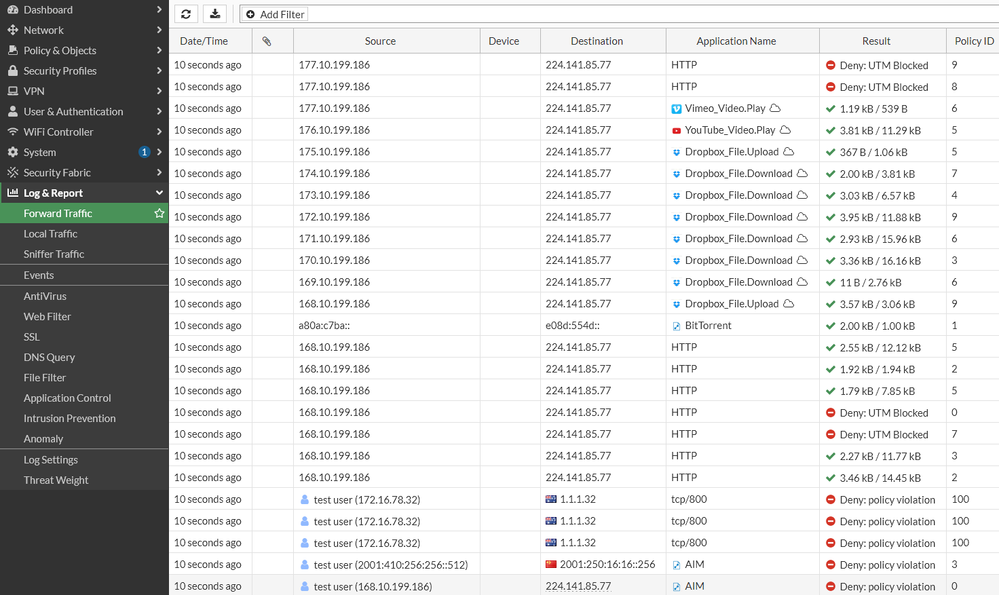Click the WiFi Controller signal icon
999x595 pixels.
click(x=13, y=132)
